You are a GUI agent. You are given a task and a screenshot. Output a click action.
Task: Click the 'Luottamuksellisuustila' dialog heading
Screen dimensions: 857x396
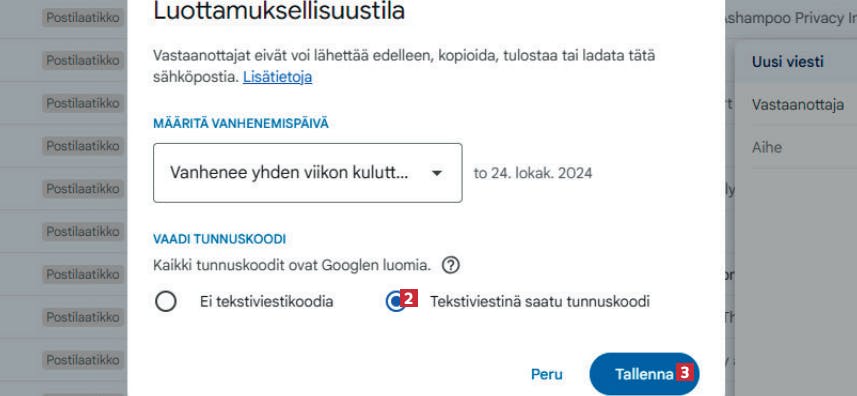pos(279,11)
